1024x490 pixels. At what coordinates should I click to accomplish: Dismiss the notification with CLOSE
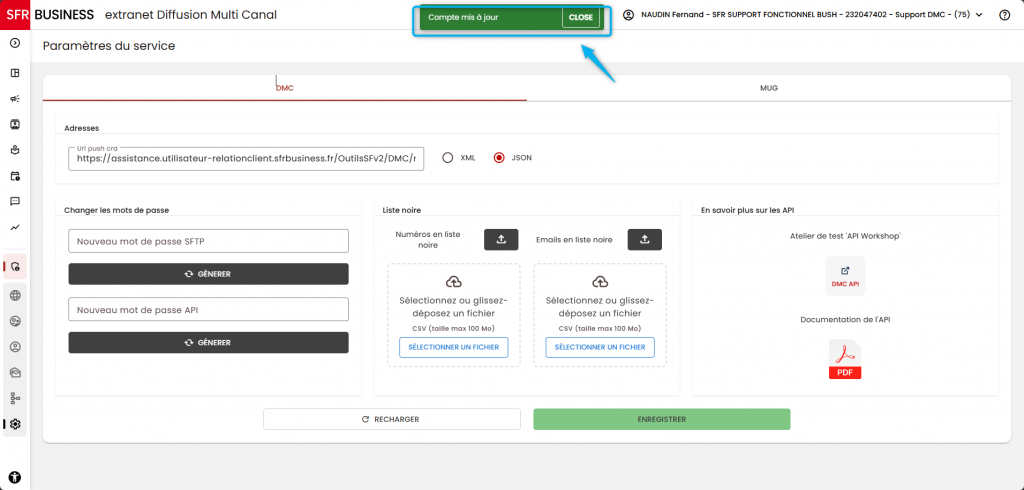[x=581, y=18]
